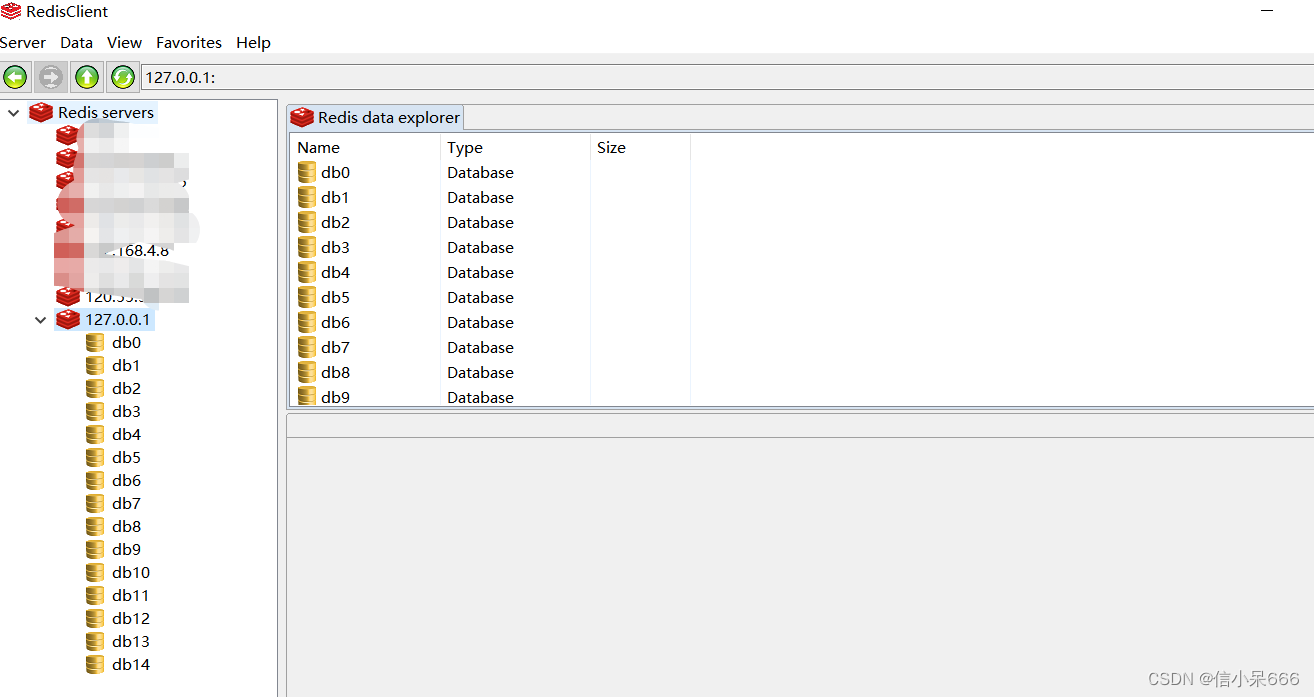The width and height of the screenshot is (1314, 697).
Task: Click the green Back arrow toolbar button
Action: (x=15, y=76)
